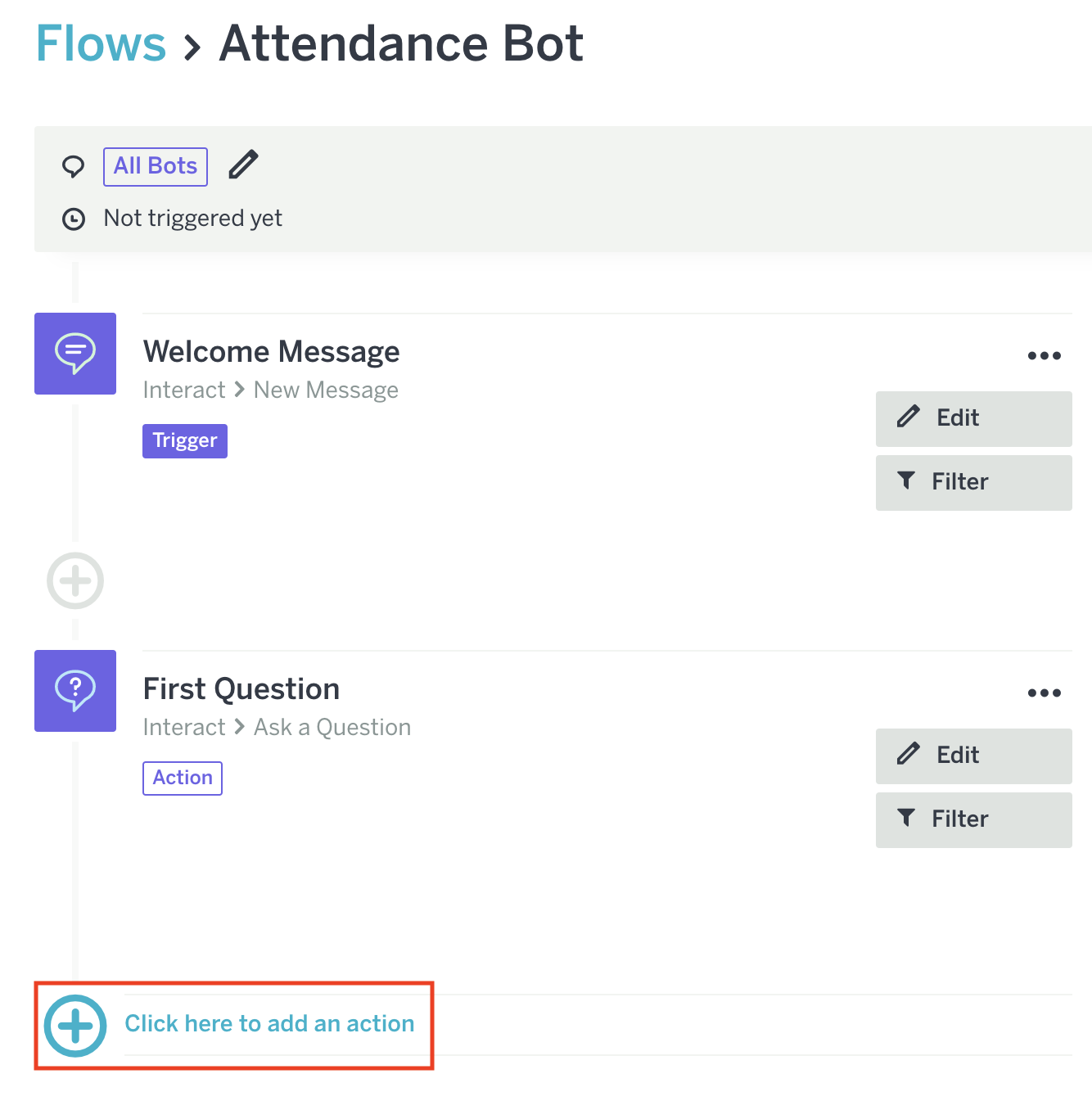Click the Action badge
Image resolution: width=1092 pixels, height=1110 pixels.
pyautogui.click(x=183, y=778)
